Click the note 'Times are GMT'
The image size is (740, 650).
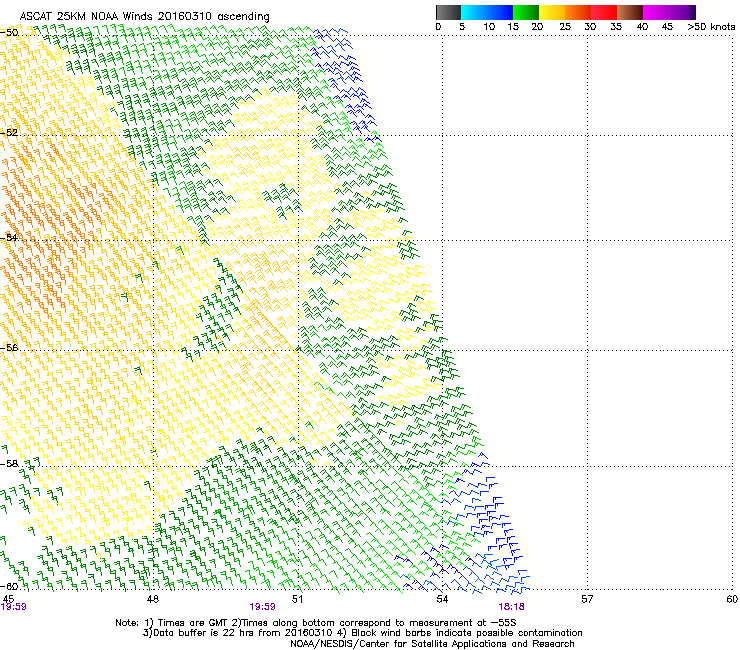pos(192,623)
